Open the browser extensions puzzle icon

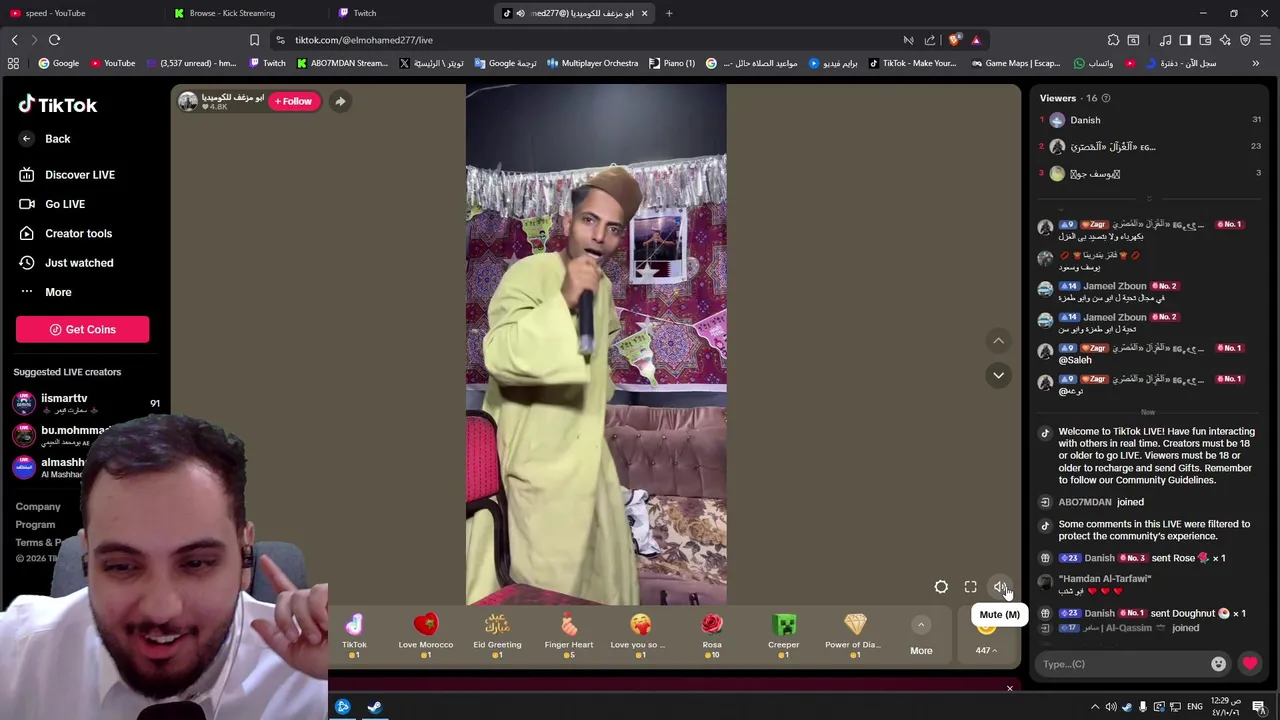(1113, 40)
